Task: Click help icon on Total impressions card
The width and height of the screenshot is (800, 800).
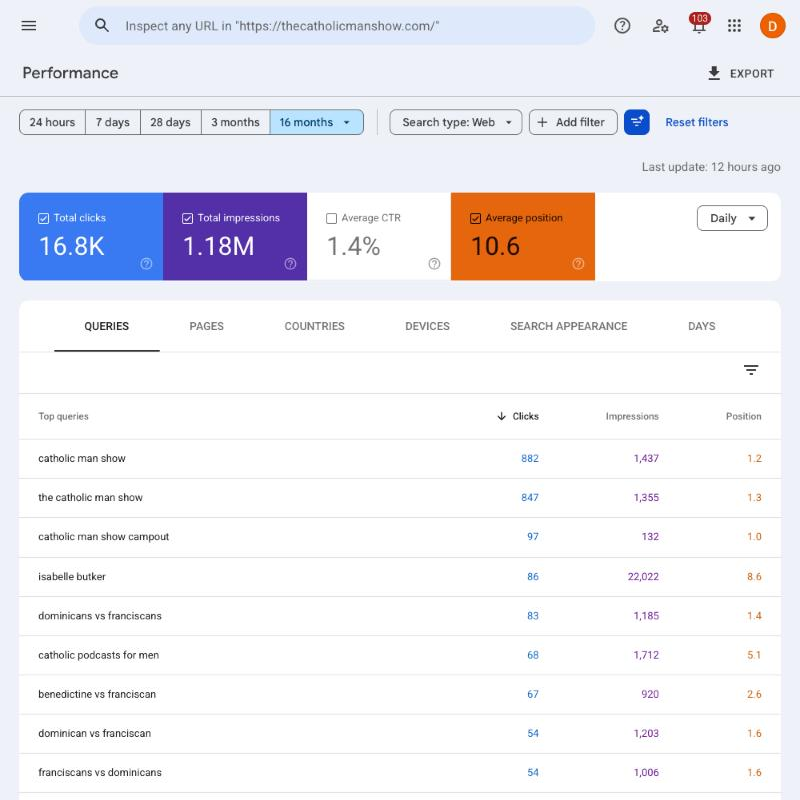Action: coord(290,264)
